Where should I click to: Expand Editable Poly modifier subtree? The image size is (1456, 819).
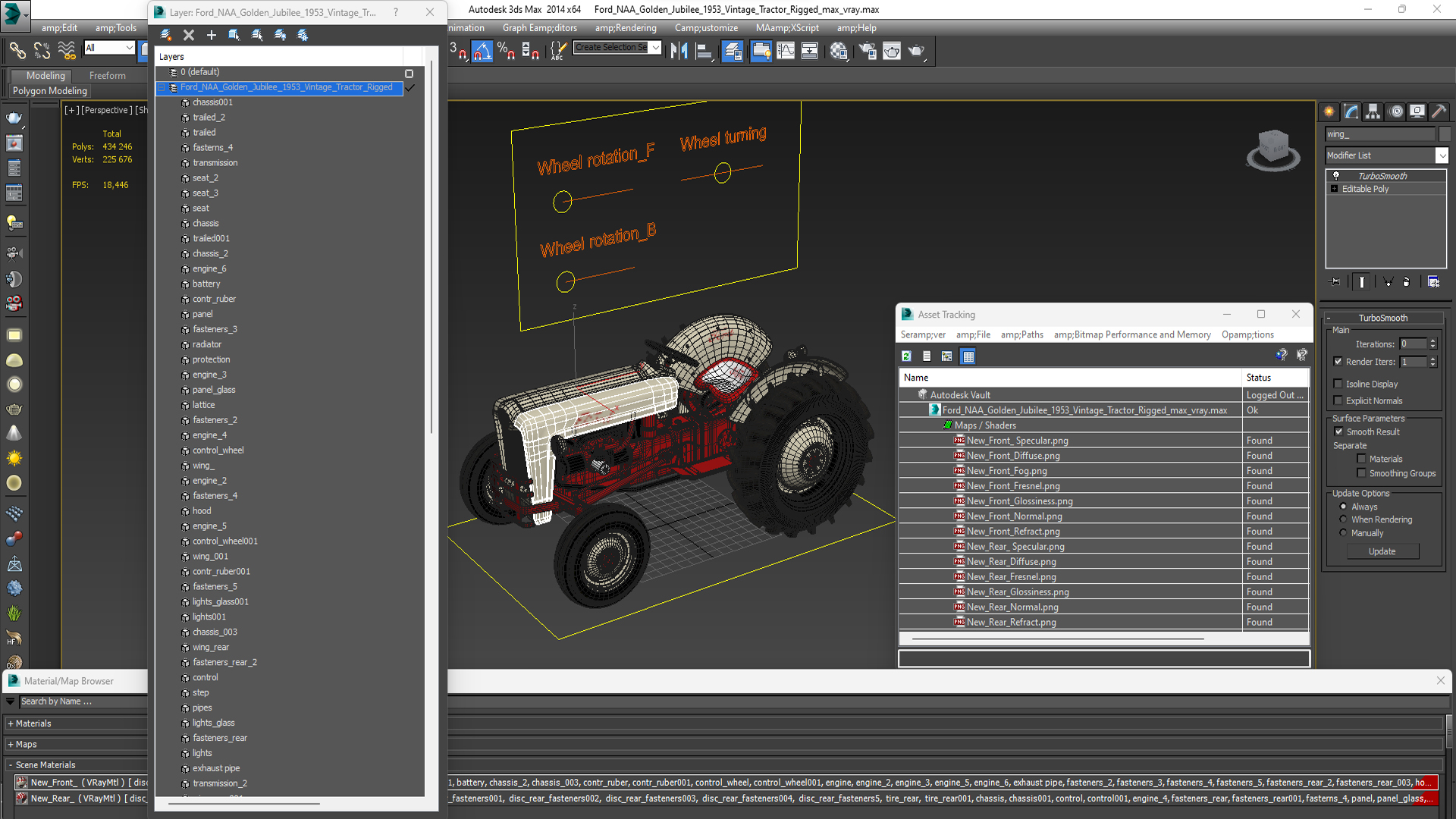tap(1334, 189)
